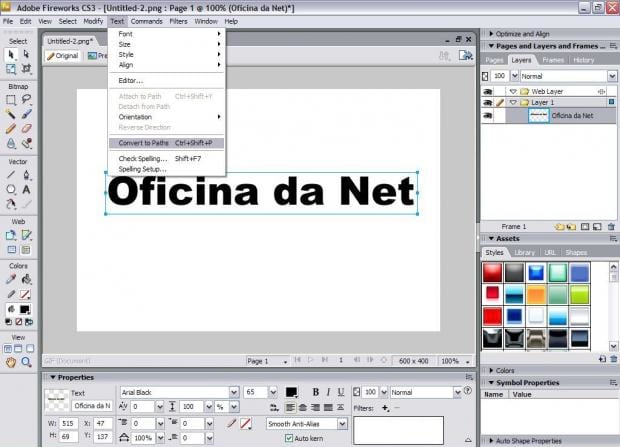Open the Filters menu
This screenshot has width=620, height=447.
pyautogui.click(x=178, y=21)
